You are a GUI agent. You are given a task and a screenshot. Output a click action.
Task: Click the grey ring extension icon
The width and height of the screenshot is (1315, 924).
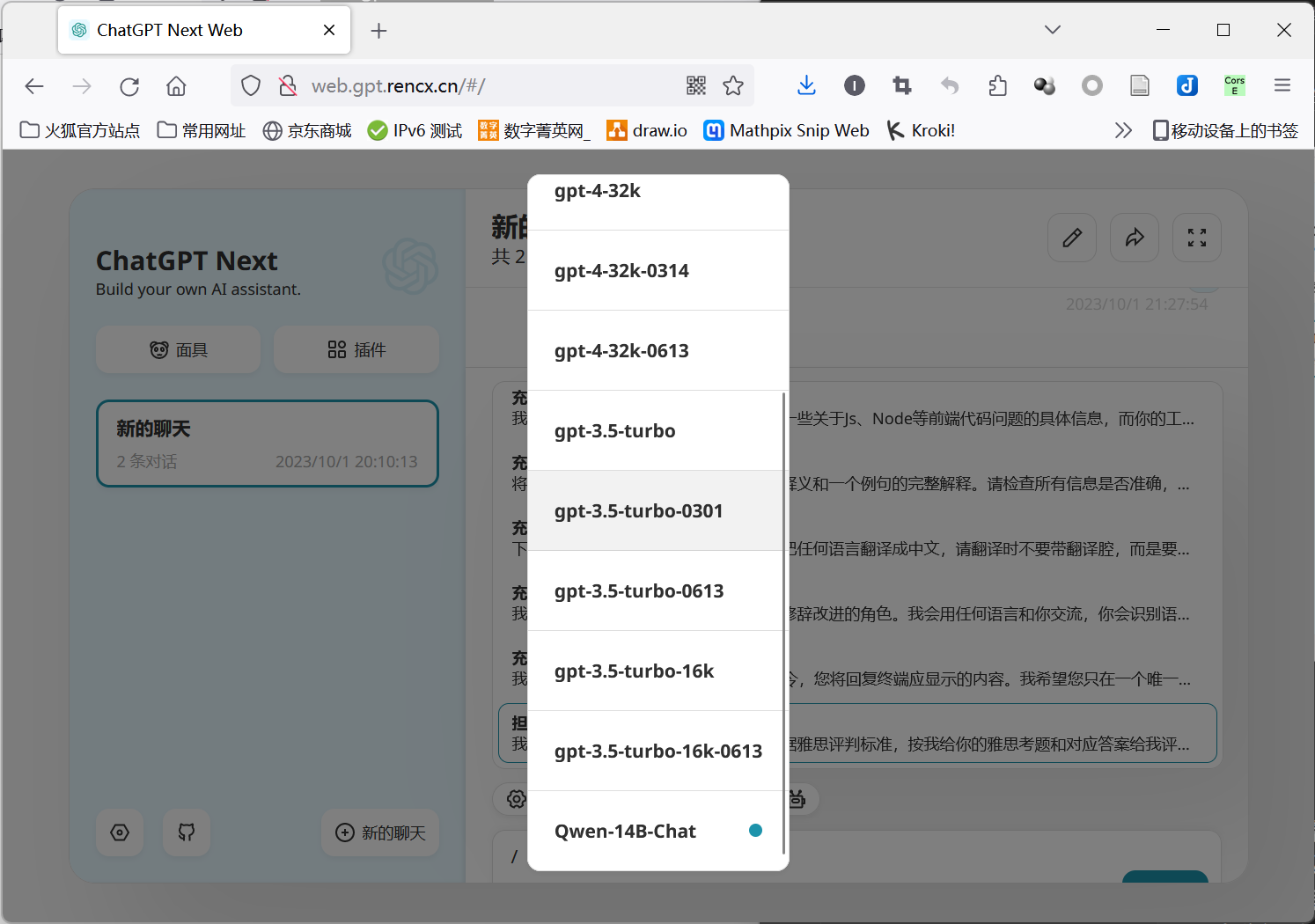click(x=1092, y=85)
